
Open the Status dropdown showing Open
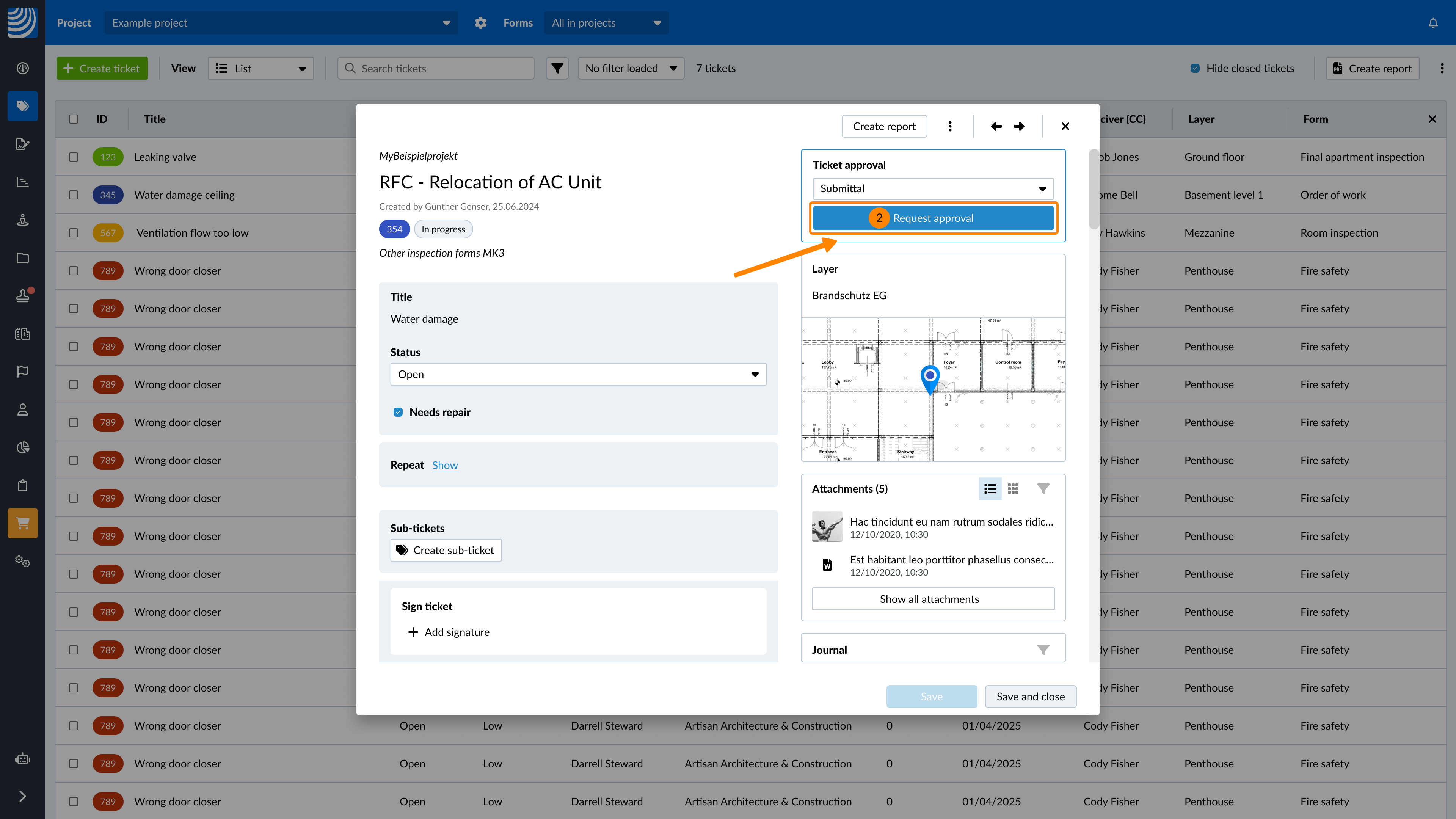[x=577, y=374]
